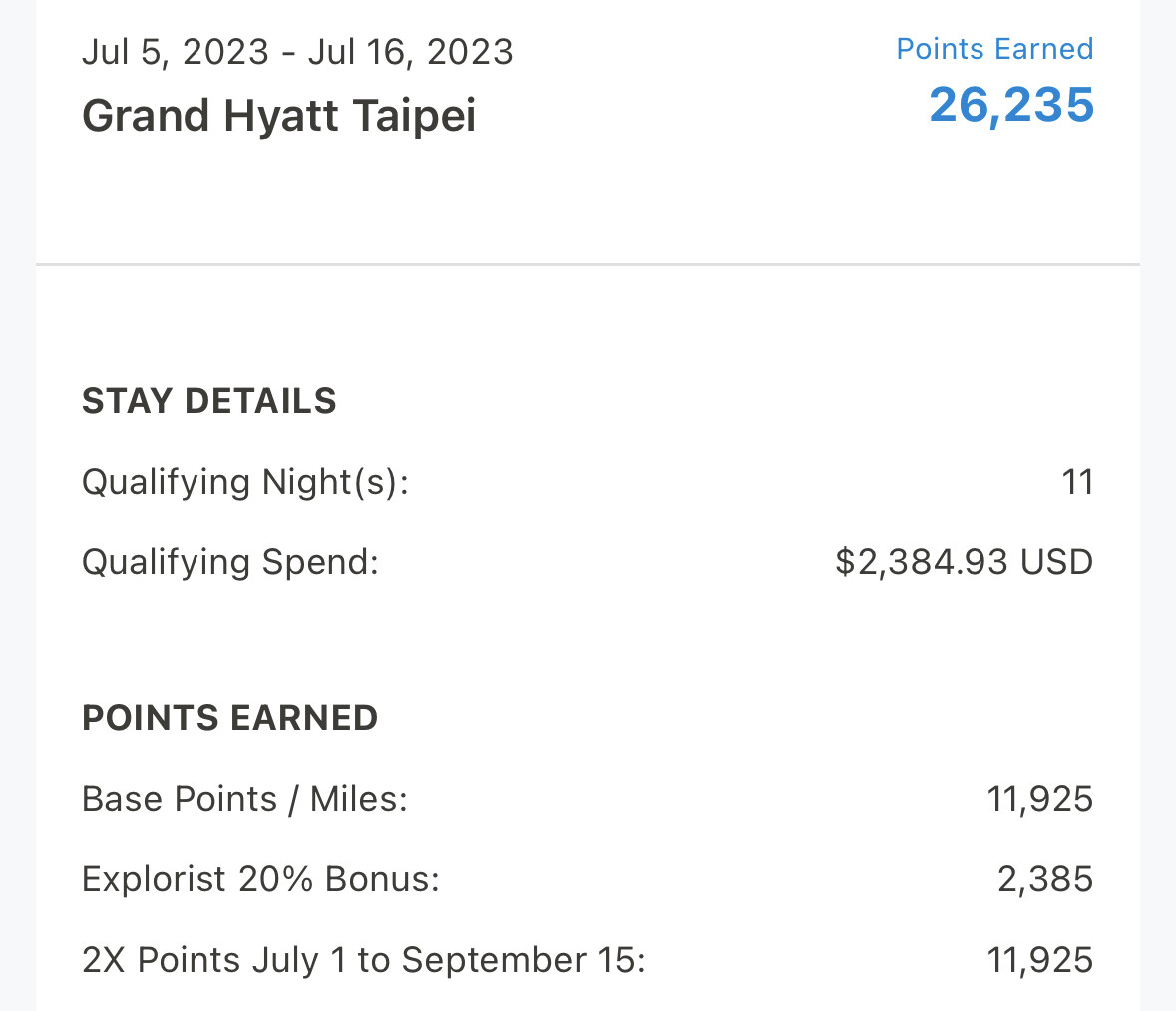
Task: Select the 2X Points July 1 to September 15 label
Action: (x=363, y=960)
